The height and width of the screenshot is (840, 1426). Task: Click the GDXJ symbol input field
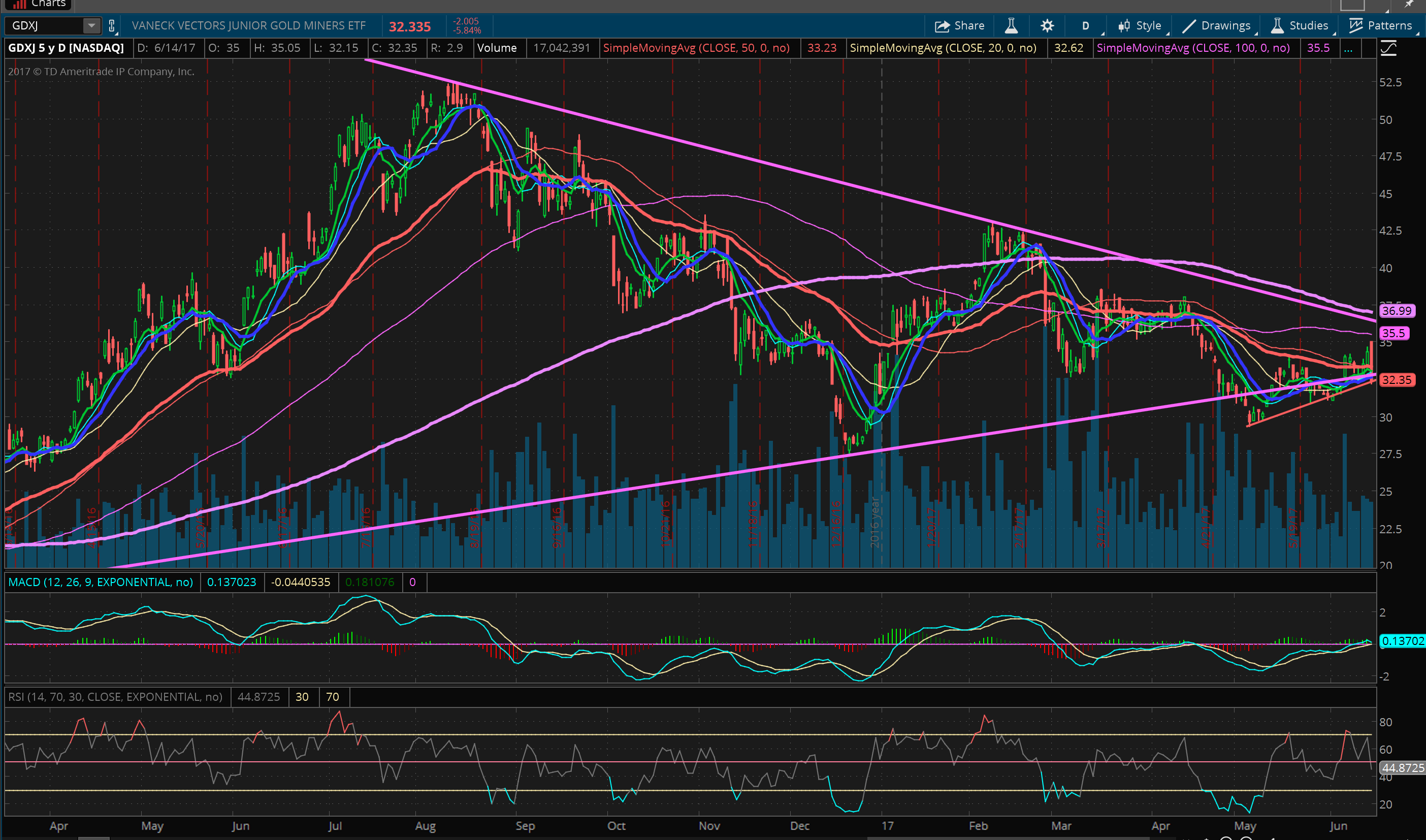pyautogui.click(x=44, y=26)
